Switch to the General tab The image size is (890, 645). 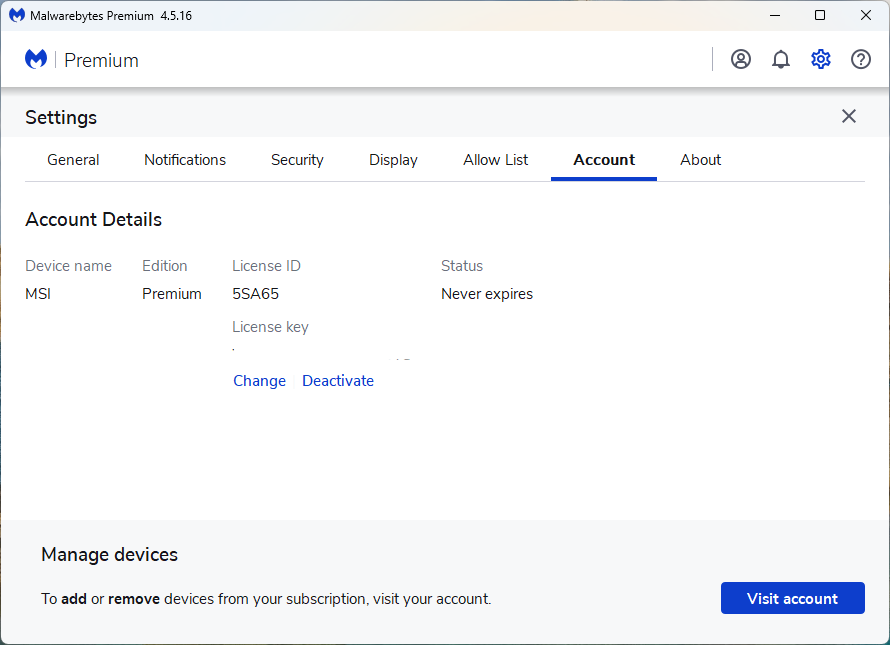tap(73, 160)
